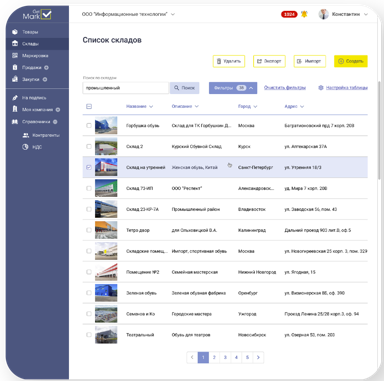Check the Склад 23-КР-7А row checkbox
This screenshot has height=381, width=384.
click(89, 209)
